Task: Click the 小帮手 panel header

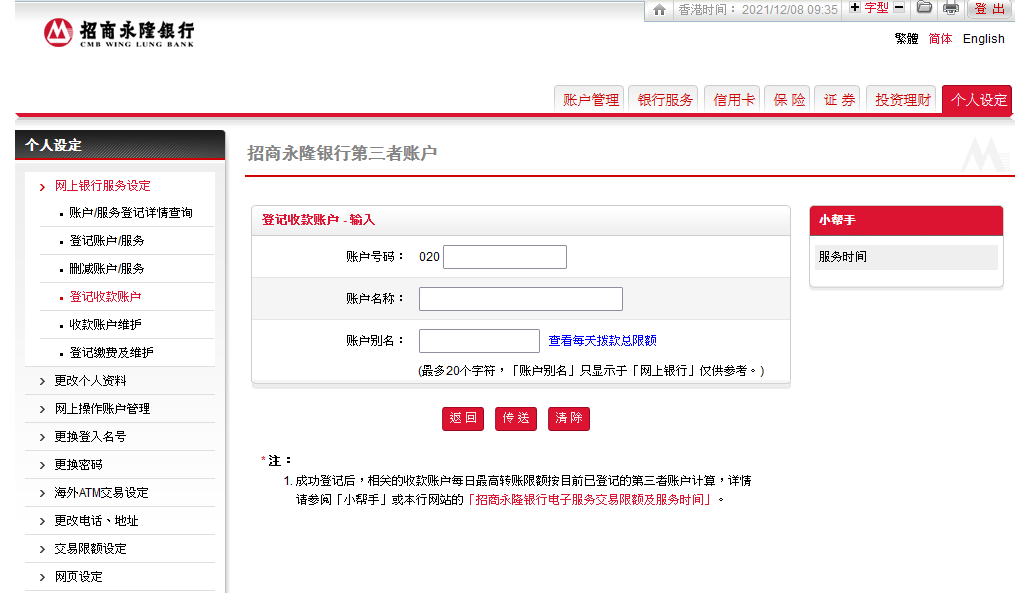Action: click(x=906, y=220)
